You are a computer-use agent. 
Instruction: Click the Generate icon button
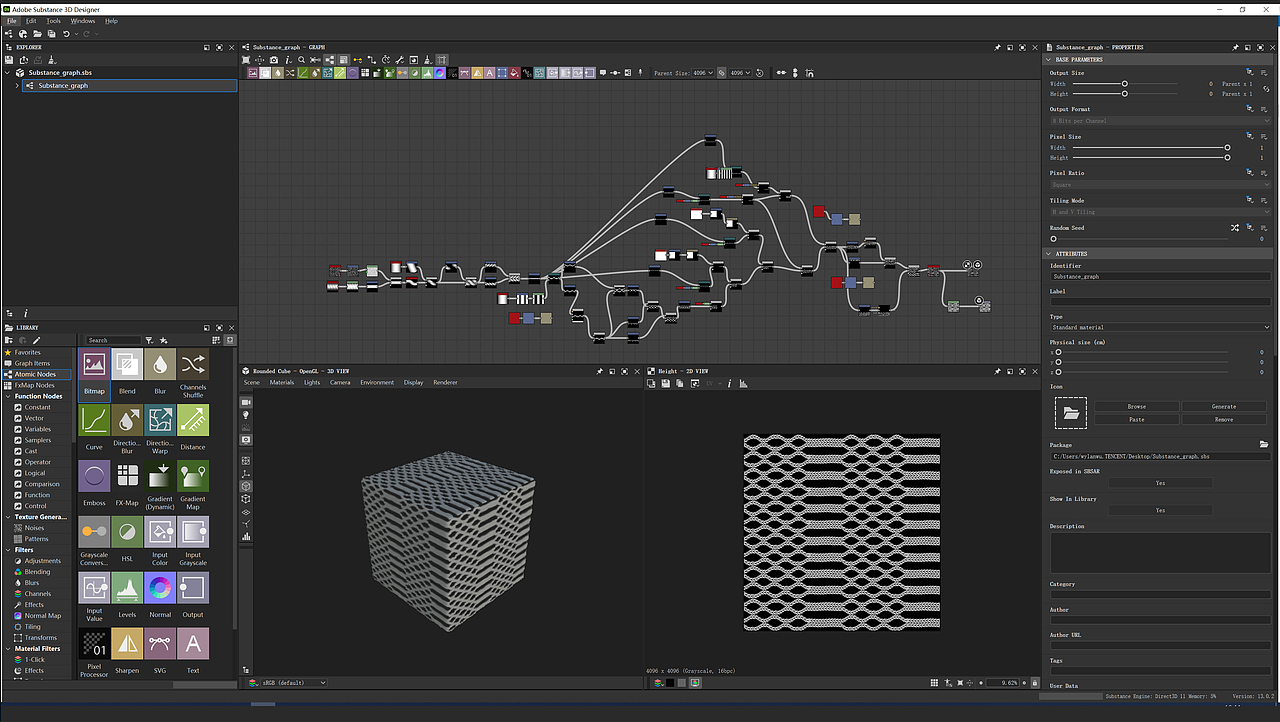pos(1224,407)
